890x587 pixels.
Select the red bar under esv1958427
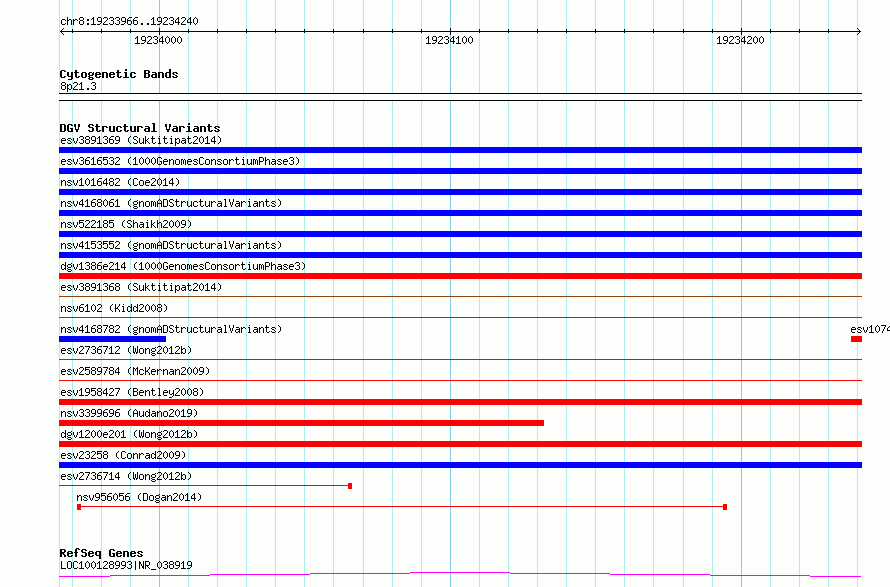click(x=460, y=402)
